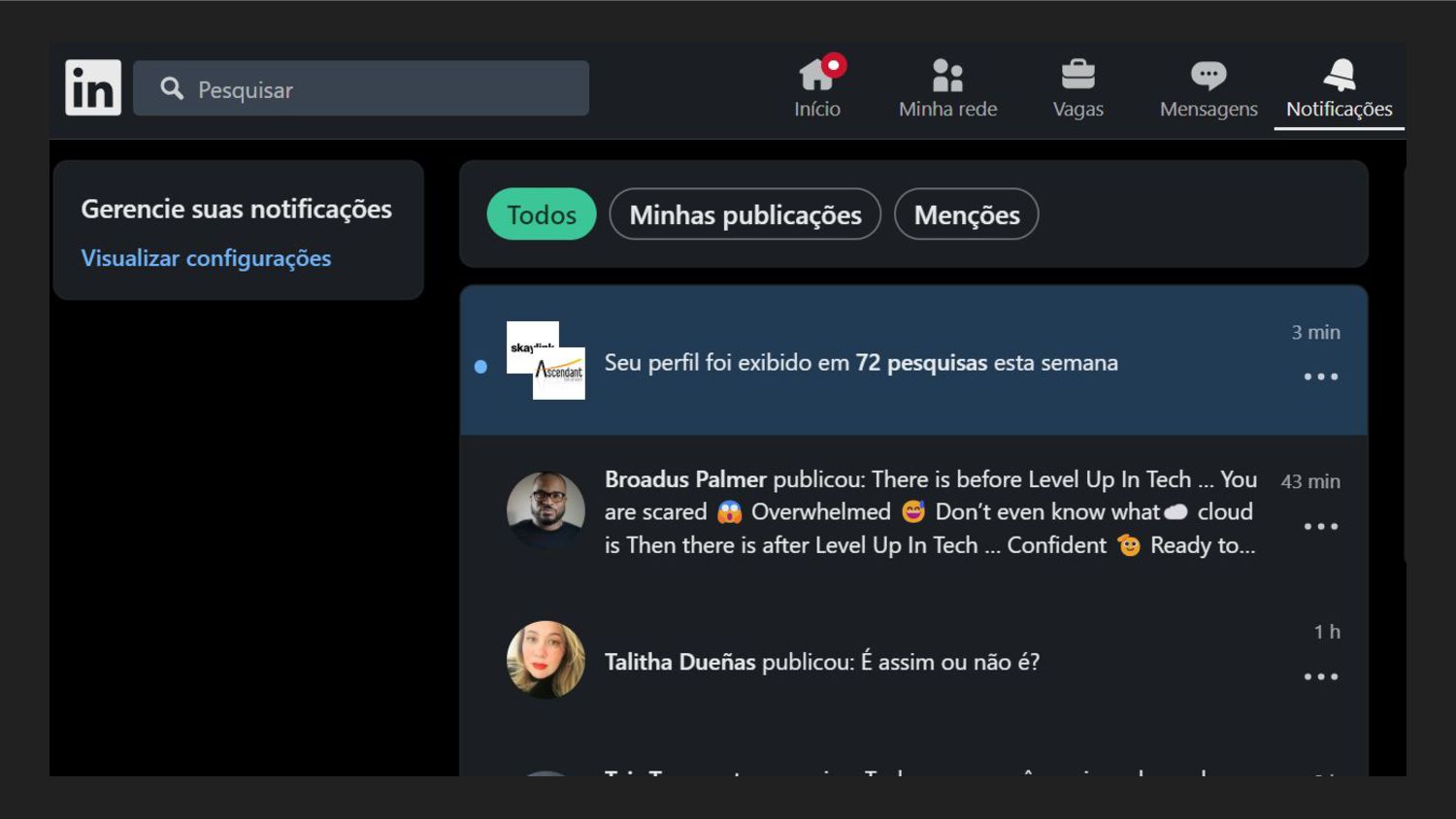This screenshot has height=819, width=1456.
Task: Click the 43 min timestamp
Action: pyautogui.click(x=1310, y=481)
